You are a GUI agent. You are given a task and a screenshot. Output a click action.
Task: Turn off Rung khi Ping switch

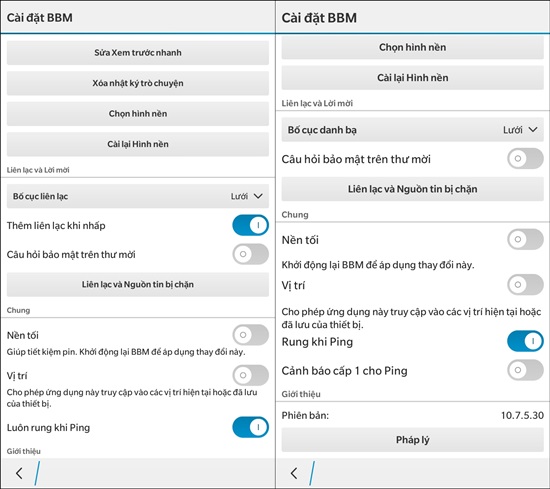pos(525,341)
